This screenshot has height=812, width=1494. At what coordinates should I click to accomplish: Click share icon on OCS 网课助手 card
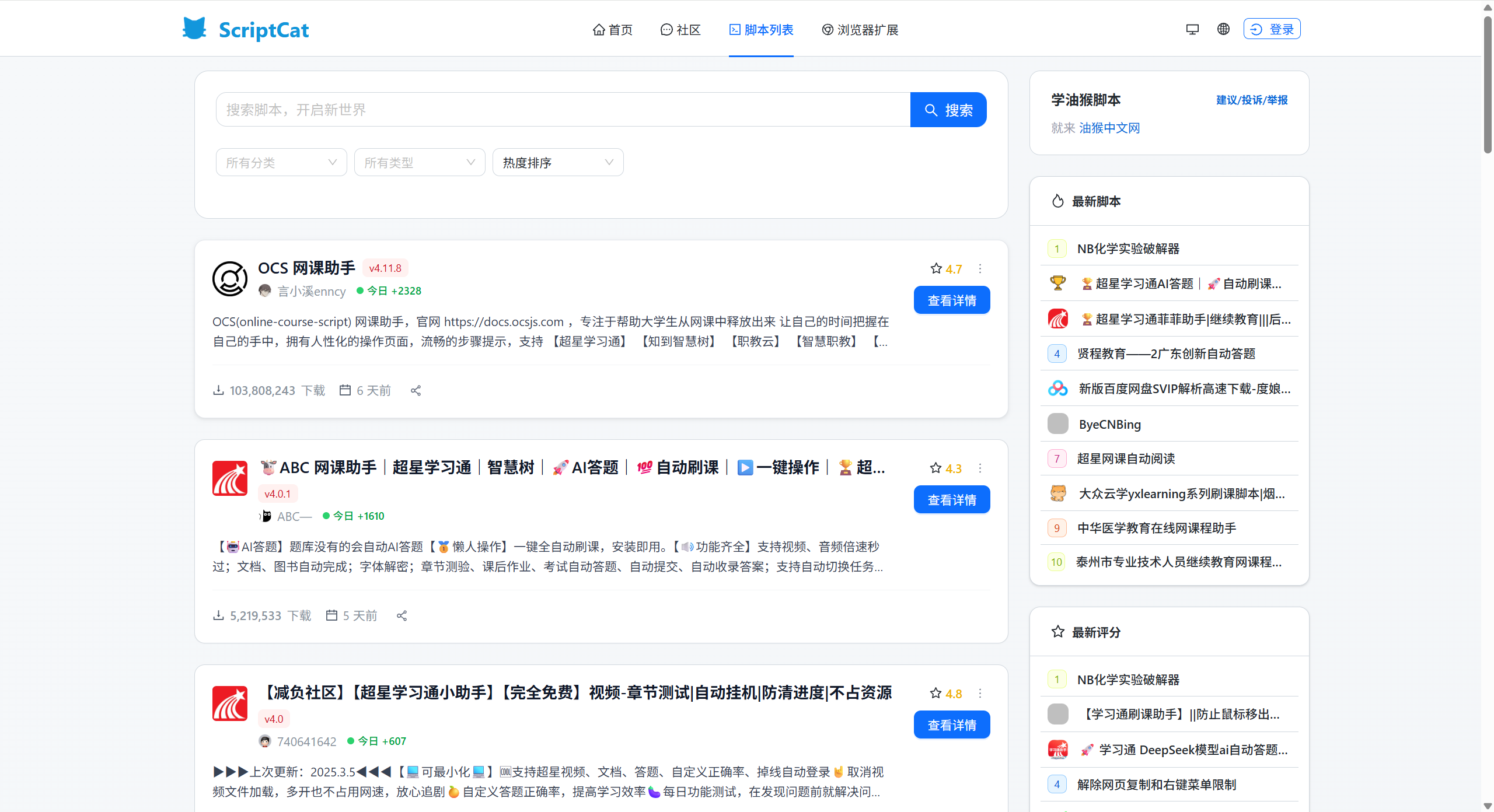point(416,390)
